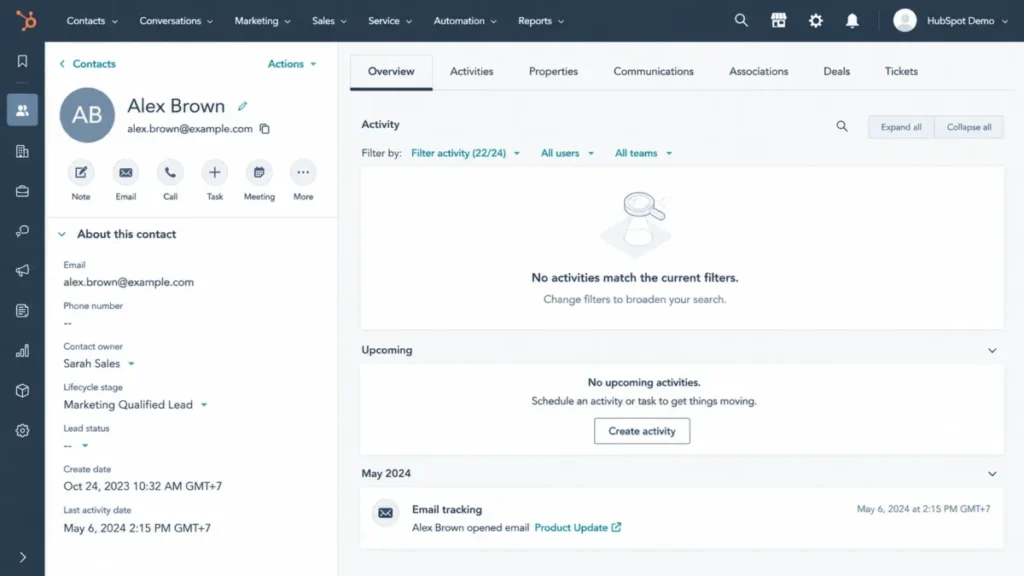This screenshot has height=576, width=1024.
Task: Switch to the Properties tab
Action: click(553, 71)
